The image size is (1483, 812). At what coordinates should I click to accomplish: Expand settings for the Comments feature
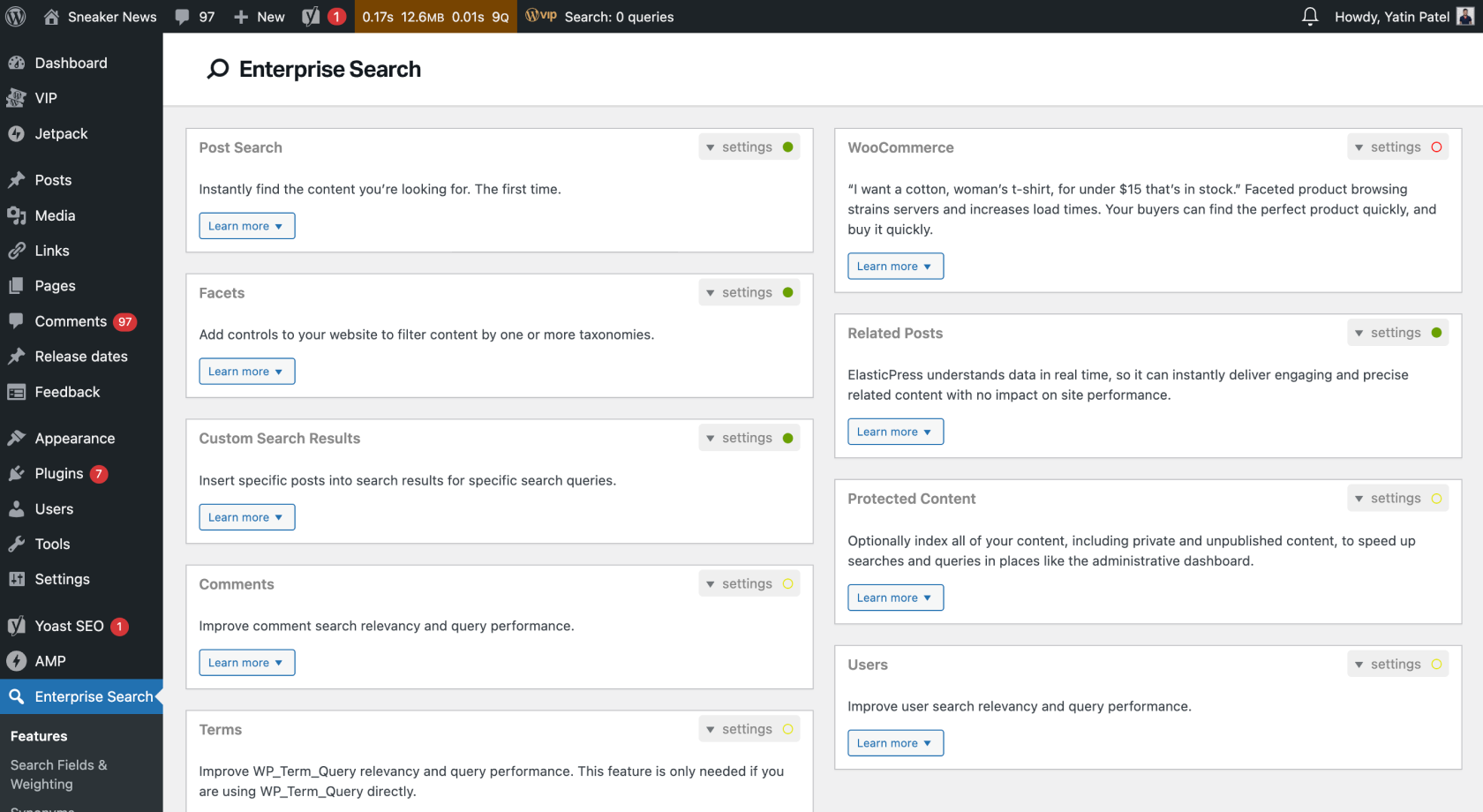(739, 584)
